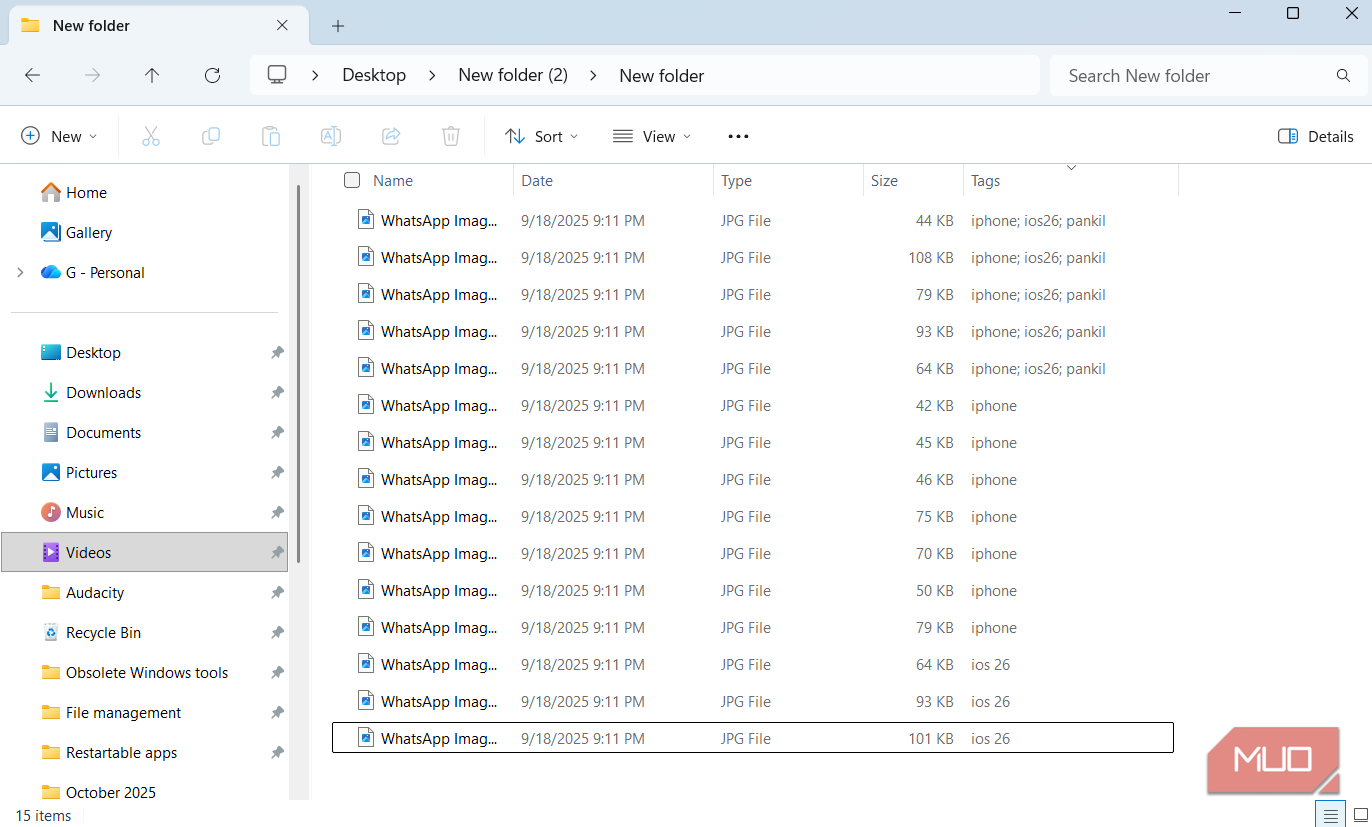Click the This PC monitor icon
1372x827 pixels.
click(277, 75)
